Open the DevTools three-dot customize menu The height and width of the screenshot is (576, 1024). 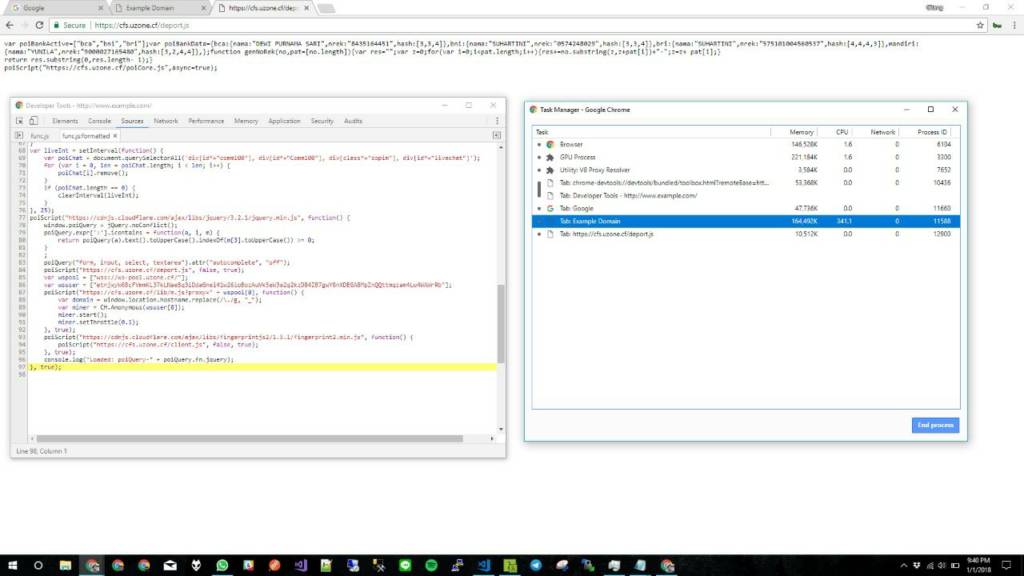[497, 121]
